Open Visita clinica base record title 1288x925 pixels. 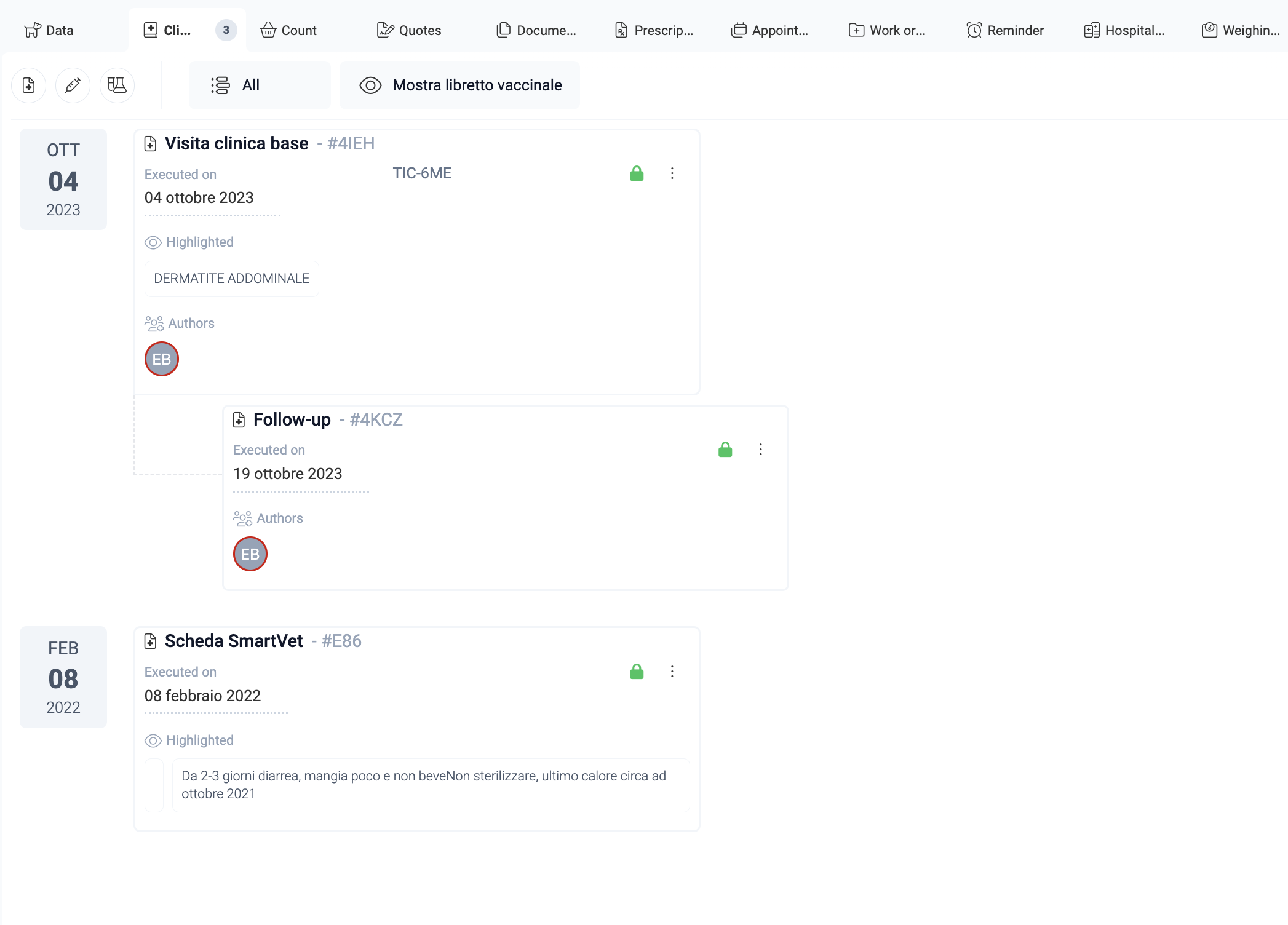[236, 143]
